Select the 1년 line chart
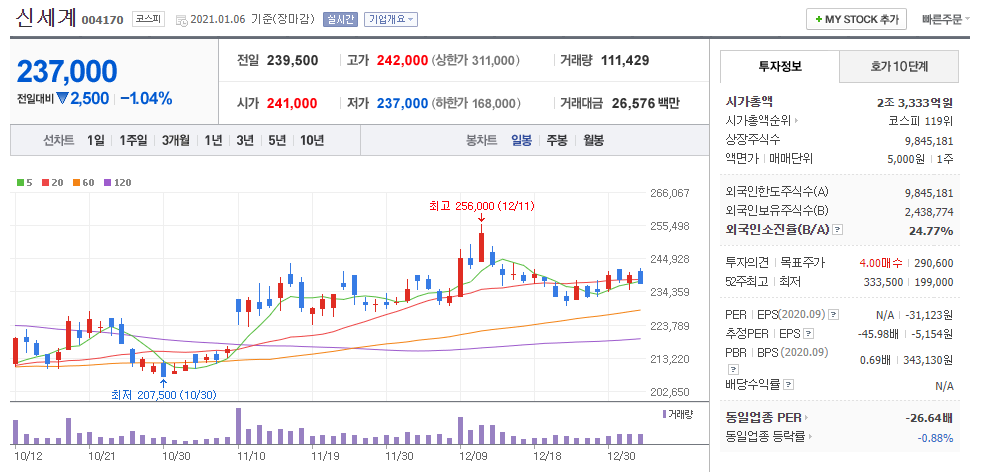This screenshot has height=472, width=981. pos(213,140)
